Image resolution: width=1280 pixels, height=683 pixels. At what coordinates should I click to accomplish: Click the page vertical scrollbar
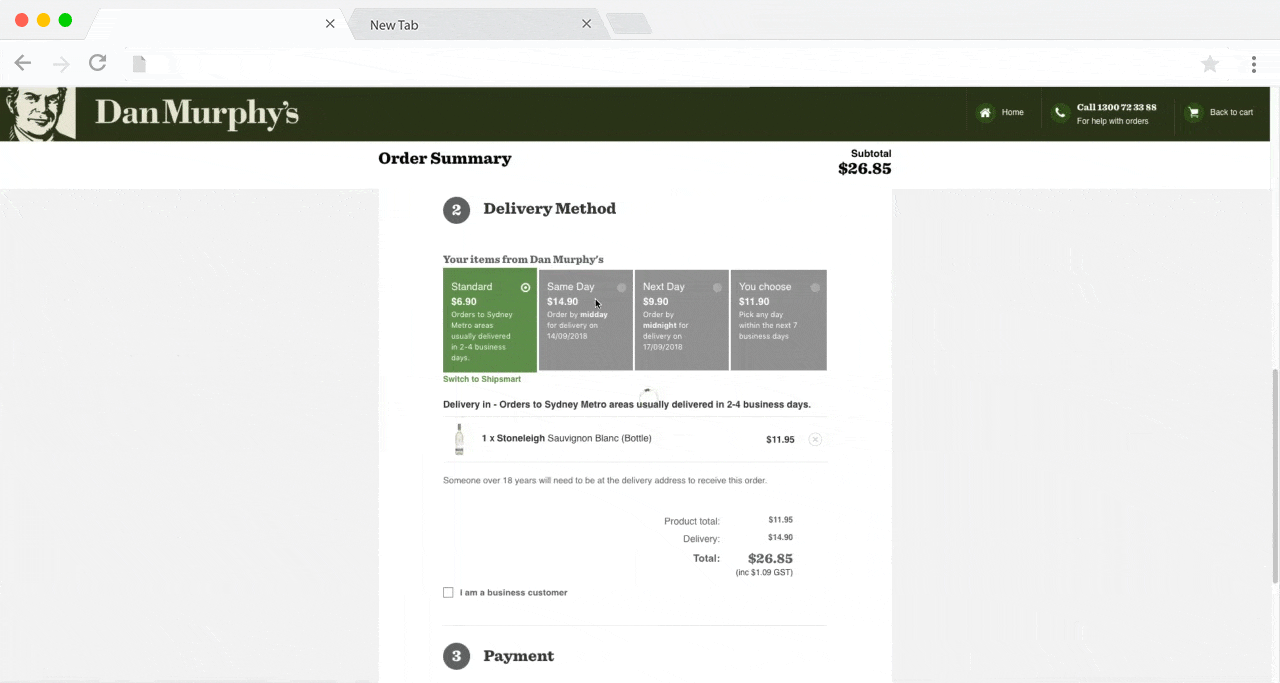1274,477
